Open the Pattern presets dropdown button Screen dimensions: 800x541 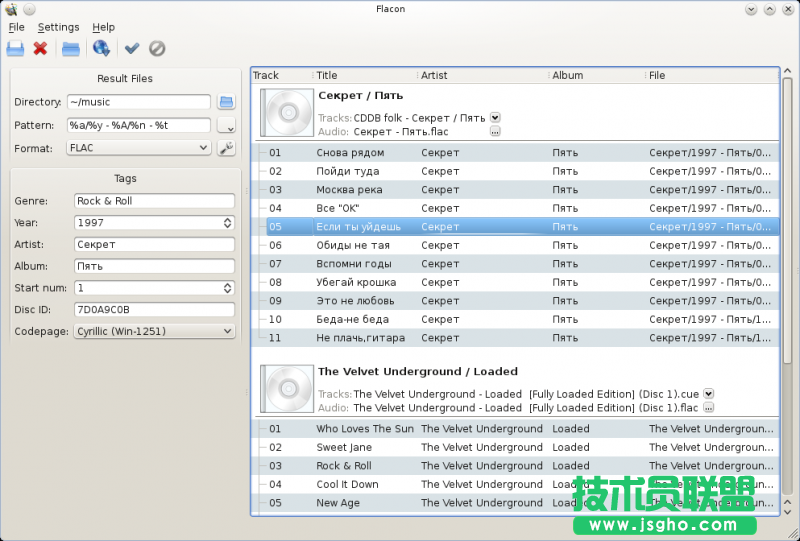click(226, 126)
